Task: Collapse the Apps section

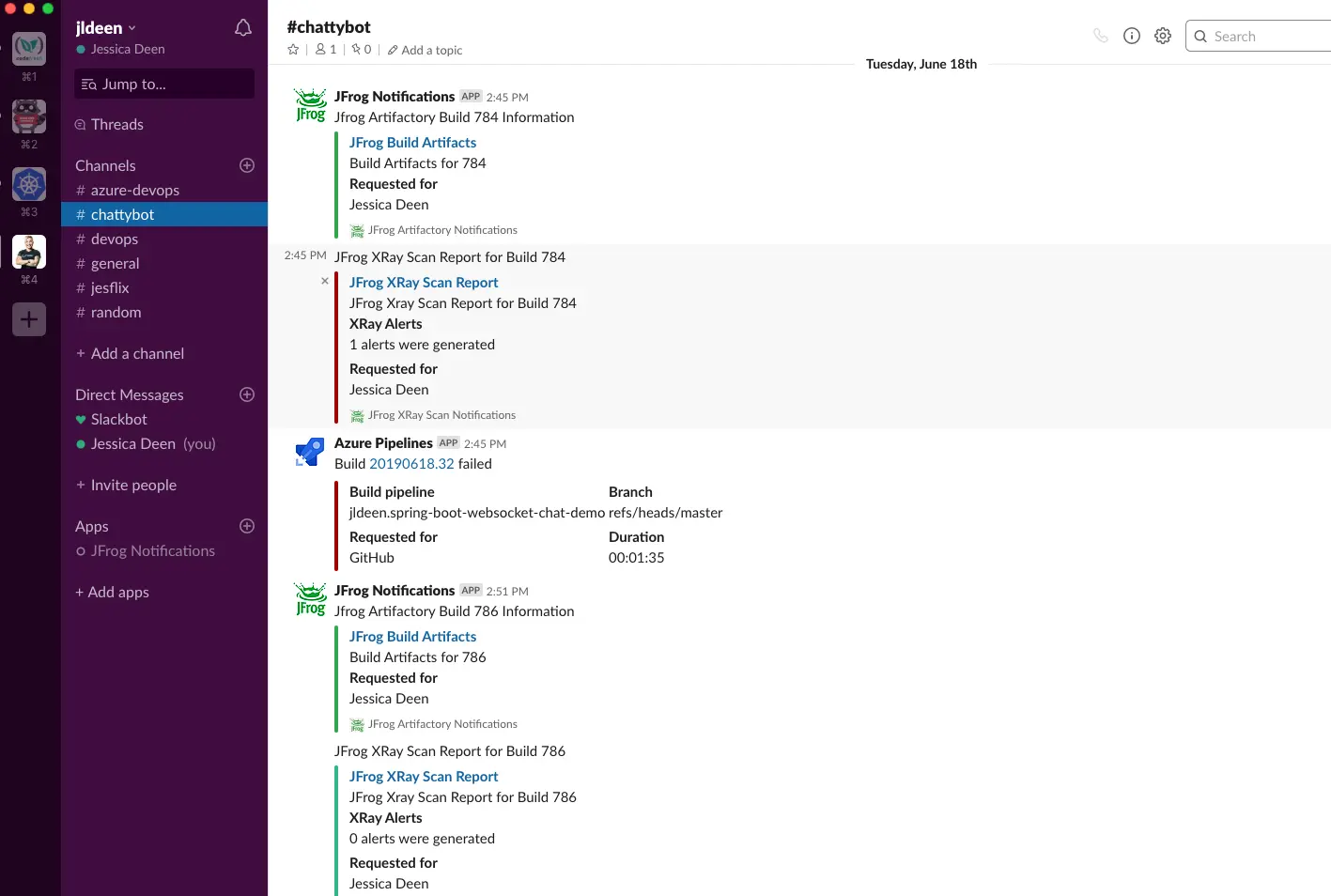Action: [91, 526]
